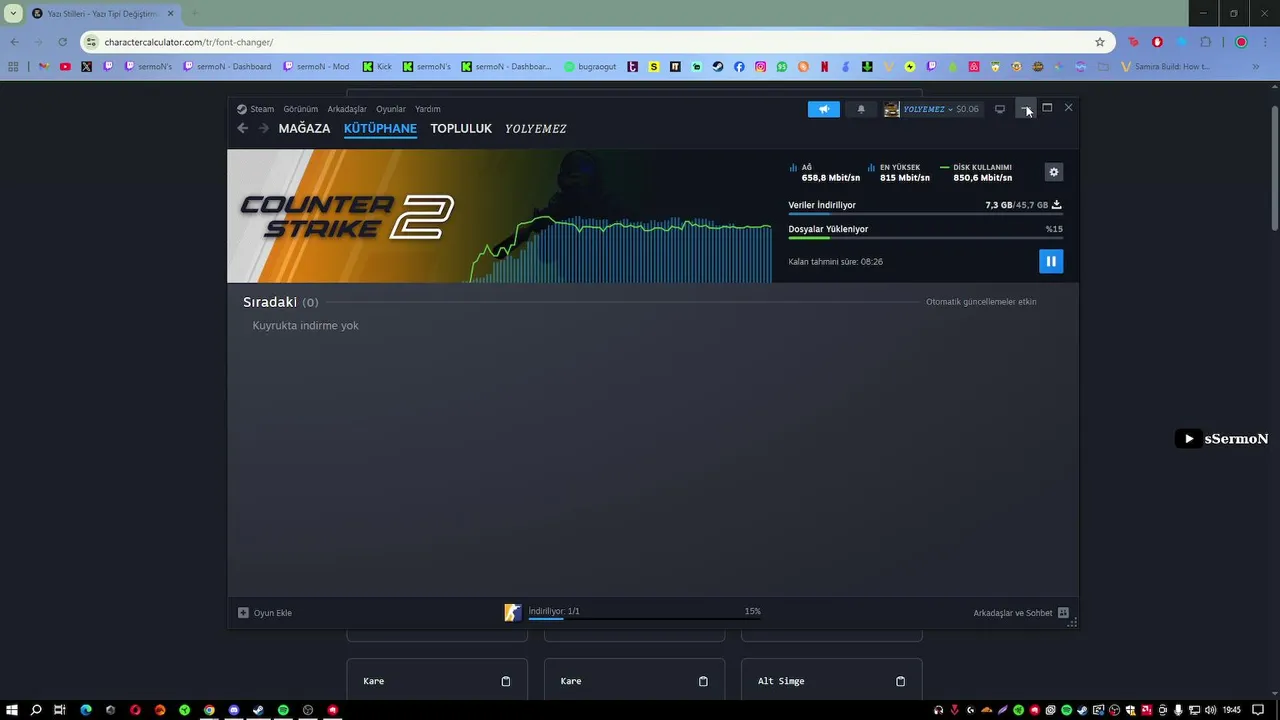
Task: Click the AĞ 658,8 Mbit/sn stat
Action: [825, 173]
